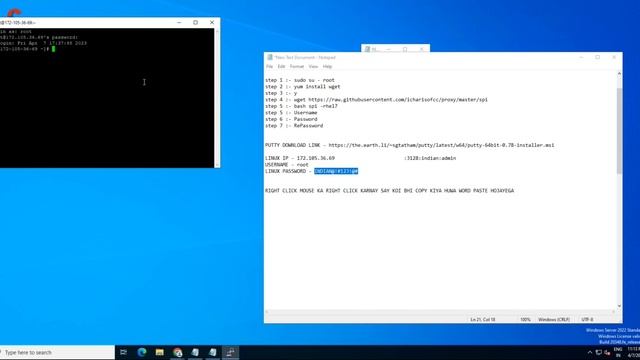
Task: Click the Notepad title bar text
Action: tap(305, 58)
